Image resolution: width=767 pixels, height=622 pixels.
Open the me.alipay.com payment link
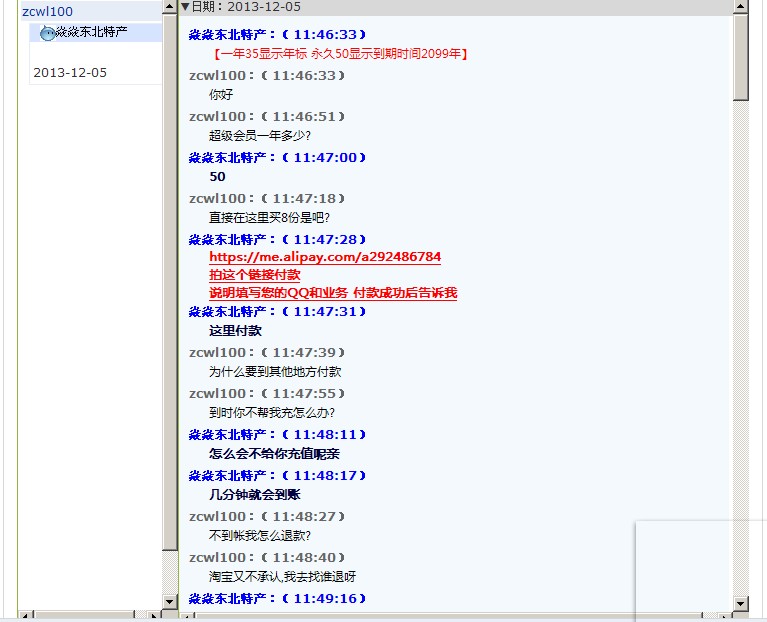coord(325,257)
